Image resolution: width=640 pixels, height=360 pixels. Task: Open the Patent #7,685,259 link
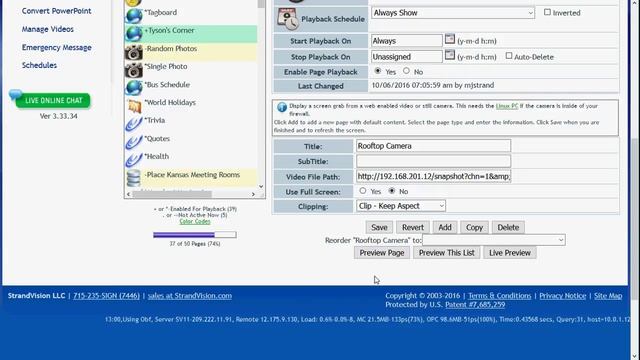pyautogui.click(x=475, y=305)
